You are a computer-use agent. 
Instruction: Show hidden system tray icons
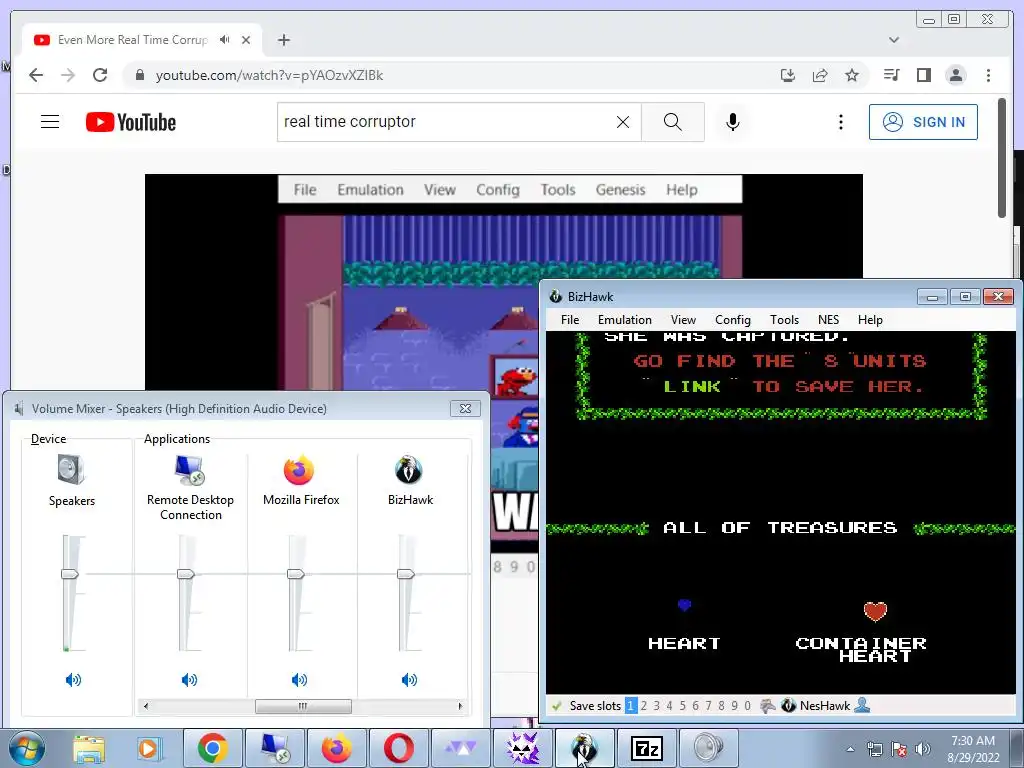(850, 749)
